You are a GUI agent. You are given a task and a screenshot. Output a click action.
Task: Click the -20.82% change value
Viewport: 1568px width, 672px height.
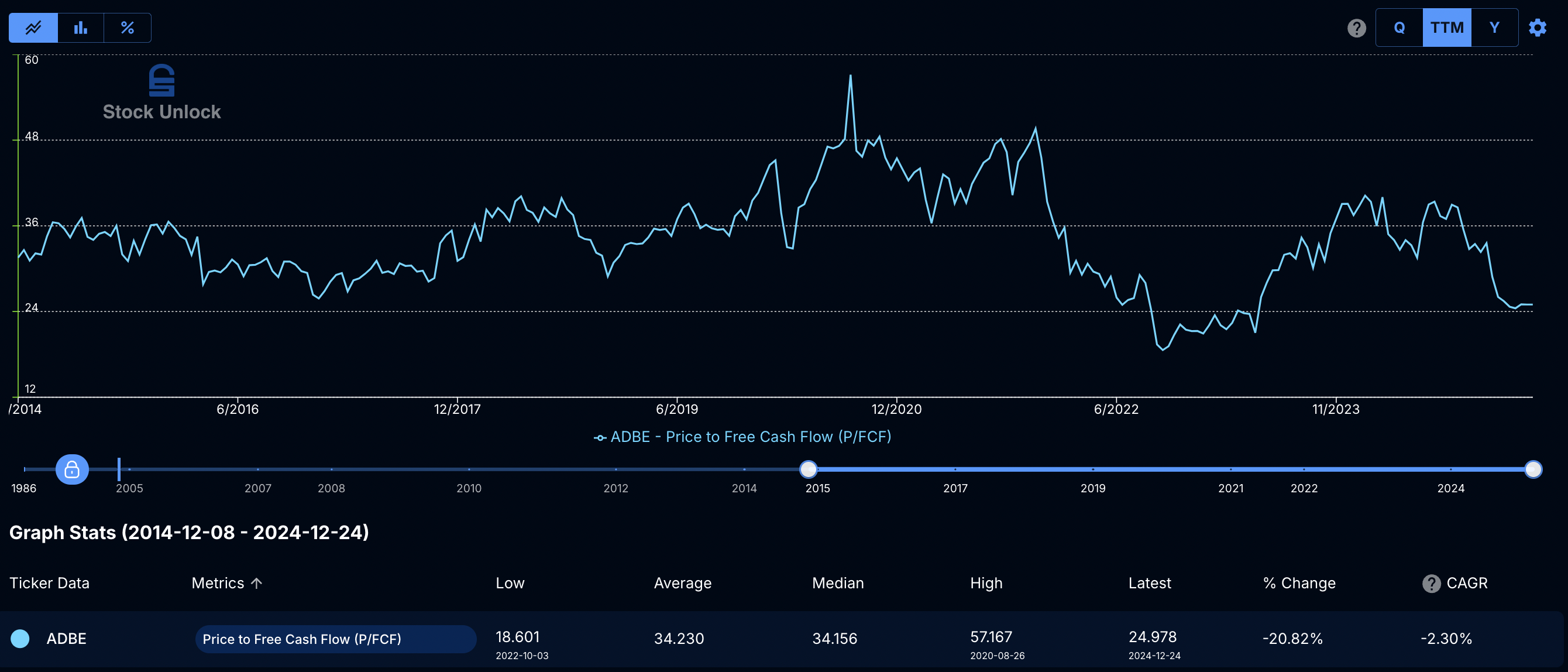click(x=1292, y=639)
